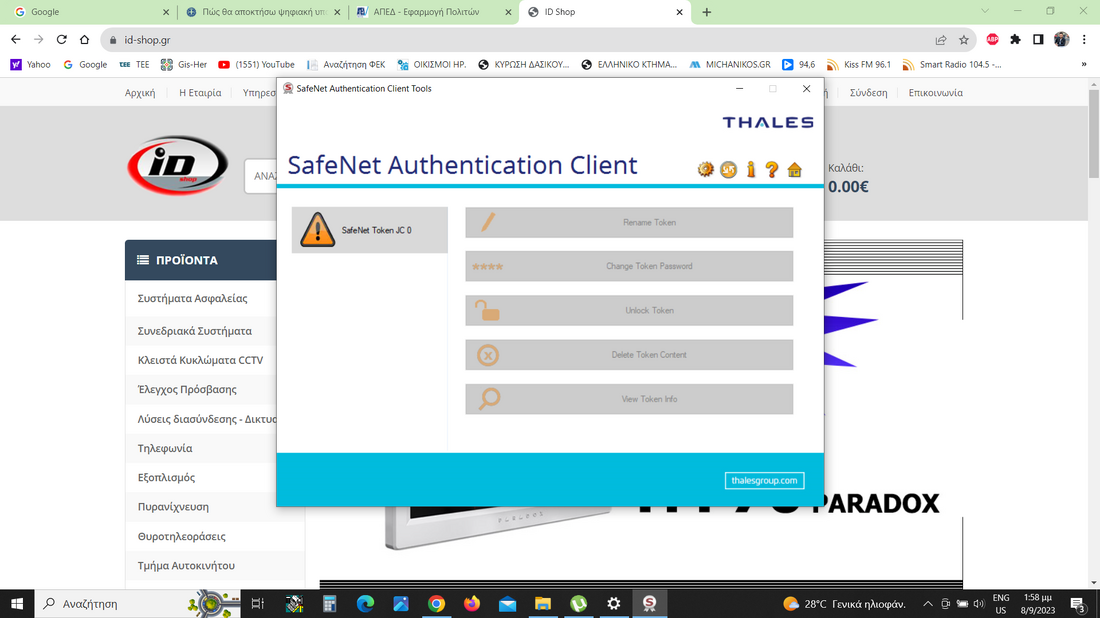Open the About info 'i' icon
The height and width of the screenshot is (618, 1100).
(750, 169)
